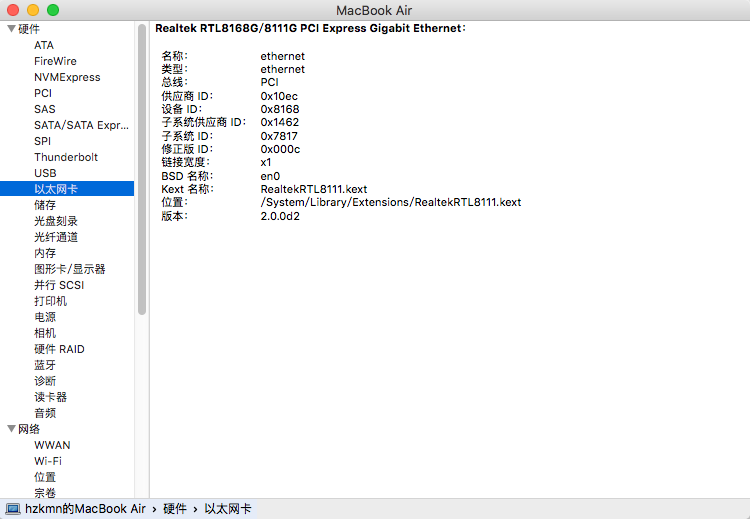
Task: Open the NVMExpress hardware entry
Action: (x=67, y=77)
